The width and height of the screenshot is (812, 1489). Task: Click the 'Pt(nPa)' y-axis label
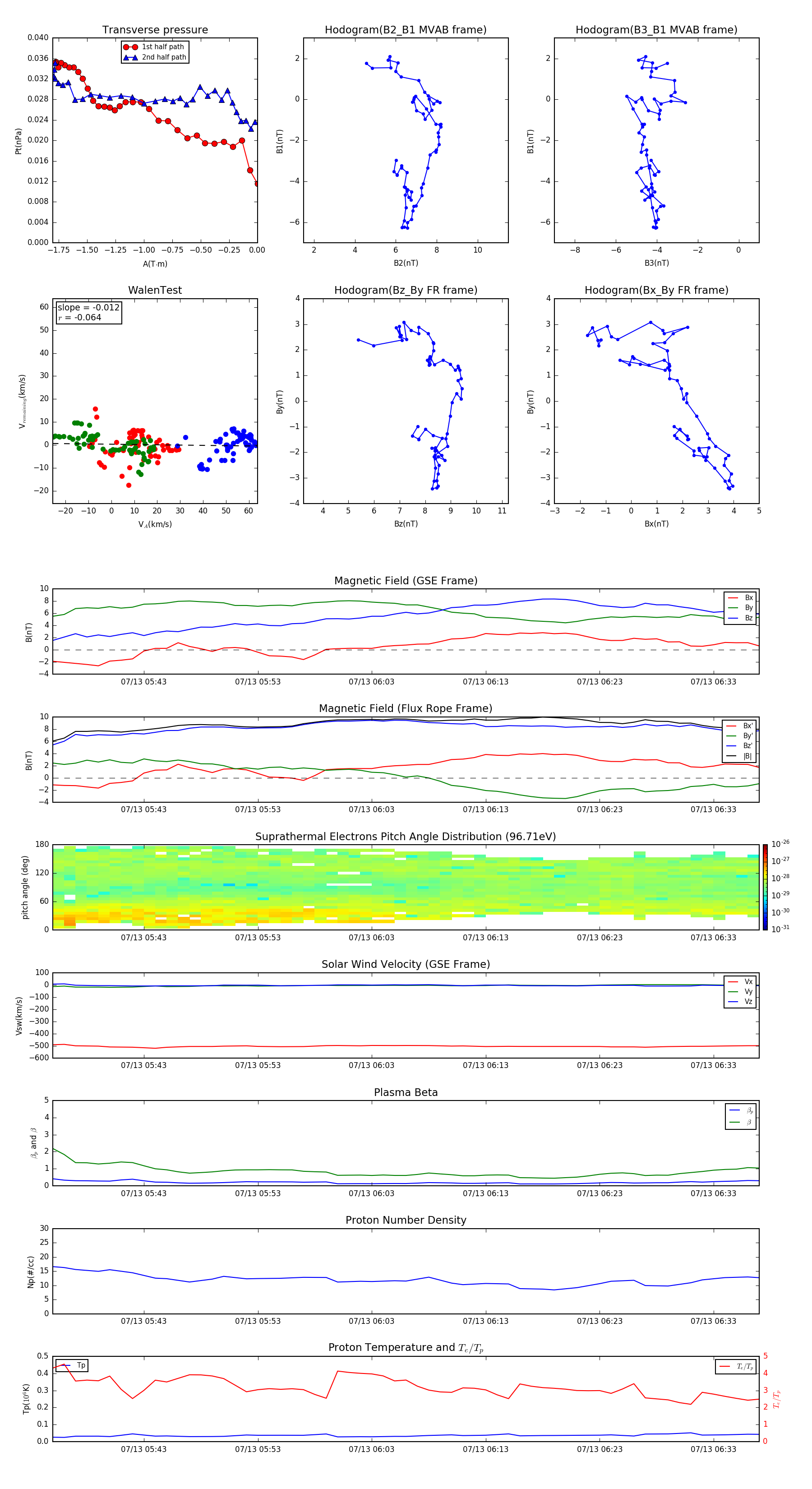pos(18,141)
